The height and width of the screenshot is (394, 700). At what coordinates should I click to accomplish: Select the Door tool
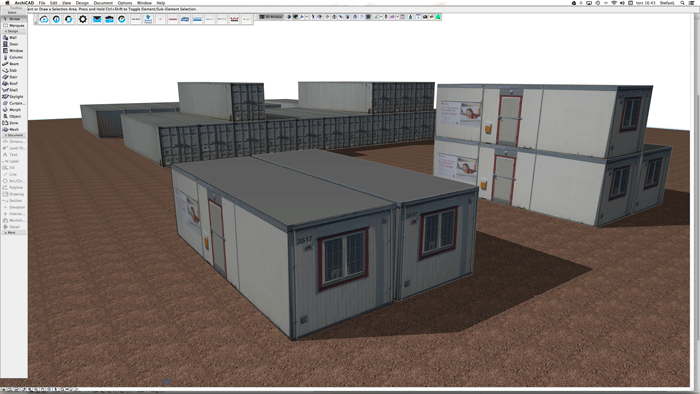(13, 44)
